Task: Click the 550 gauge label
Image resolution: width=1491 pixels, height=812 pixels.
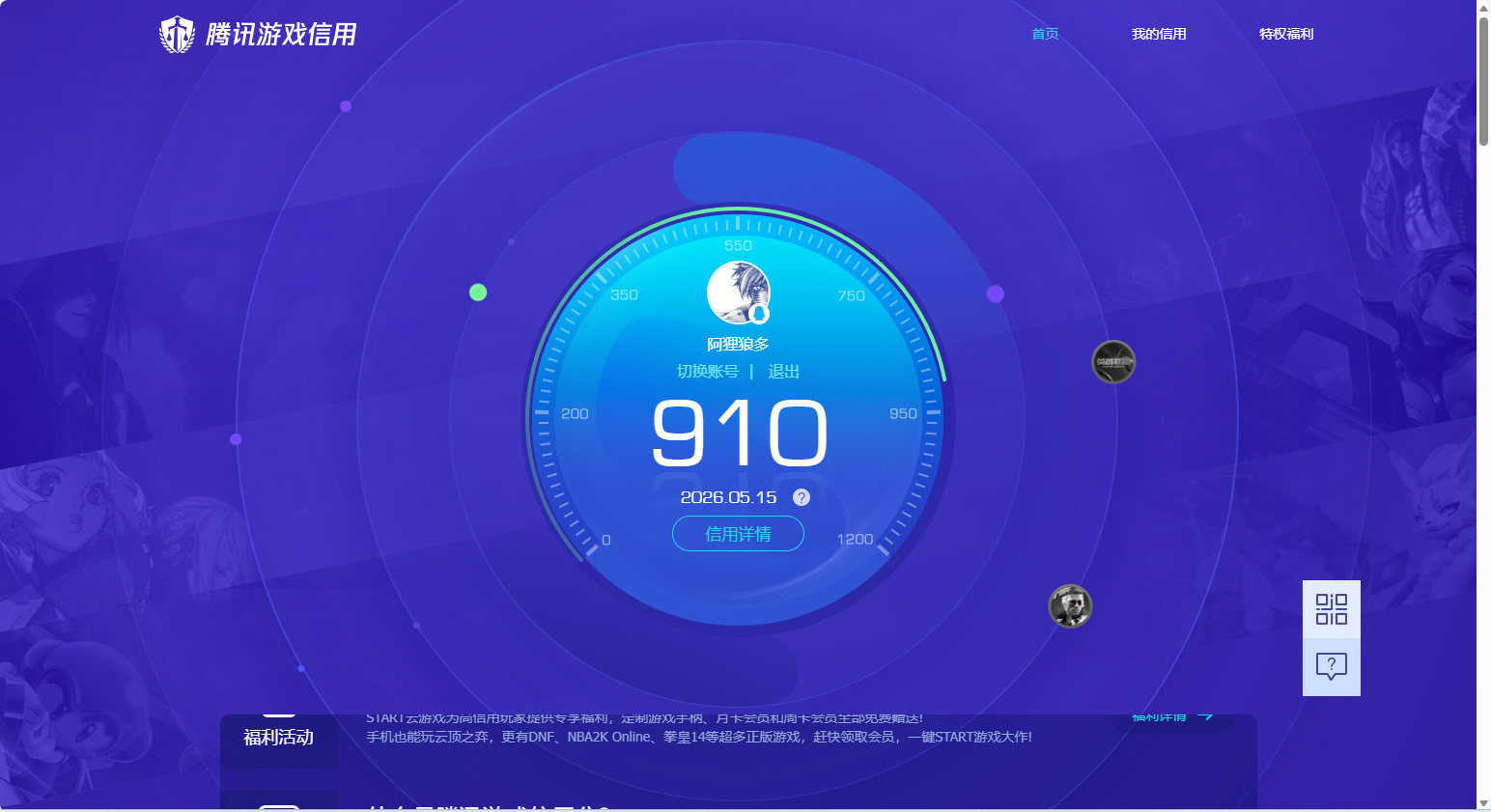Action: (x=738, y=246)
